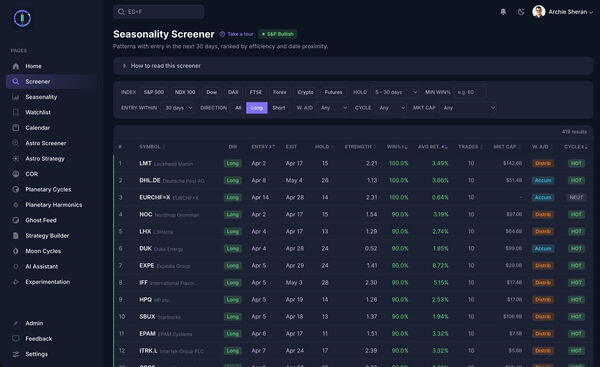
Task: Click Take a tour link
Action: tap(236, 34)
